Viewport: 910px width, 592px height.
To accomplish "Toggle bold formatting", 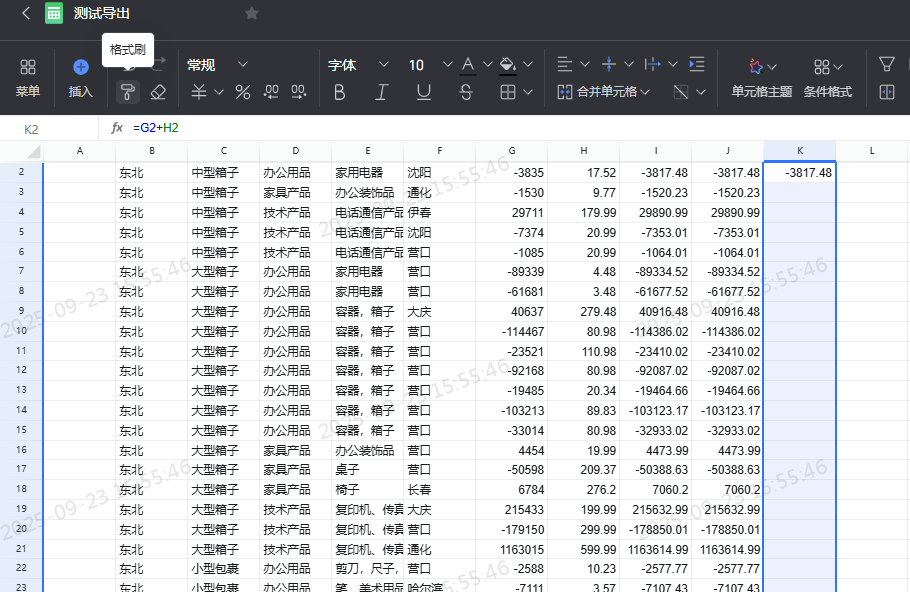I will pyautogui.click(x=340, y=92).
